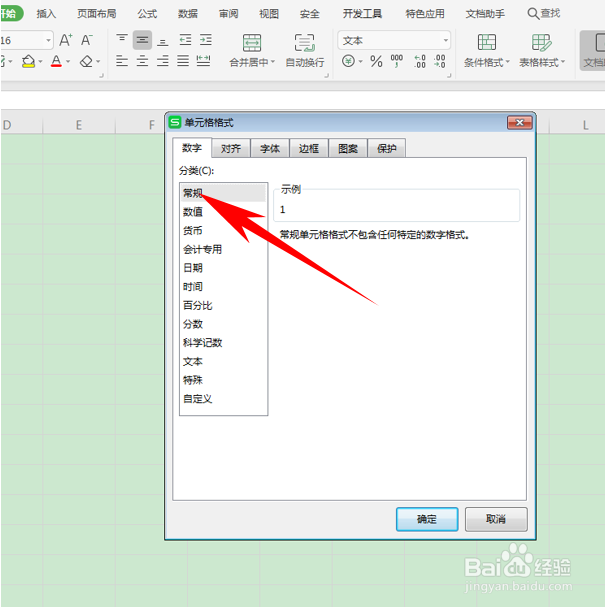Increase decimal places
Image resolution: width=605 pixels, height=607 pixels.
420,61
